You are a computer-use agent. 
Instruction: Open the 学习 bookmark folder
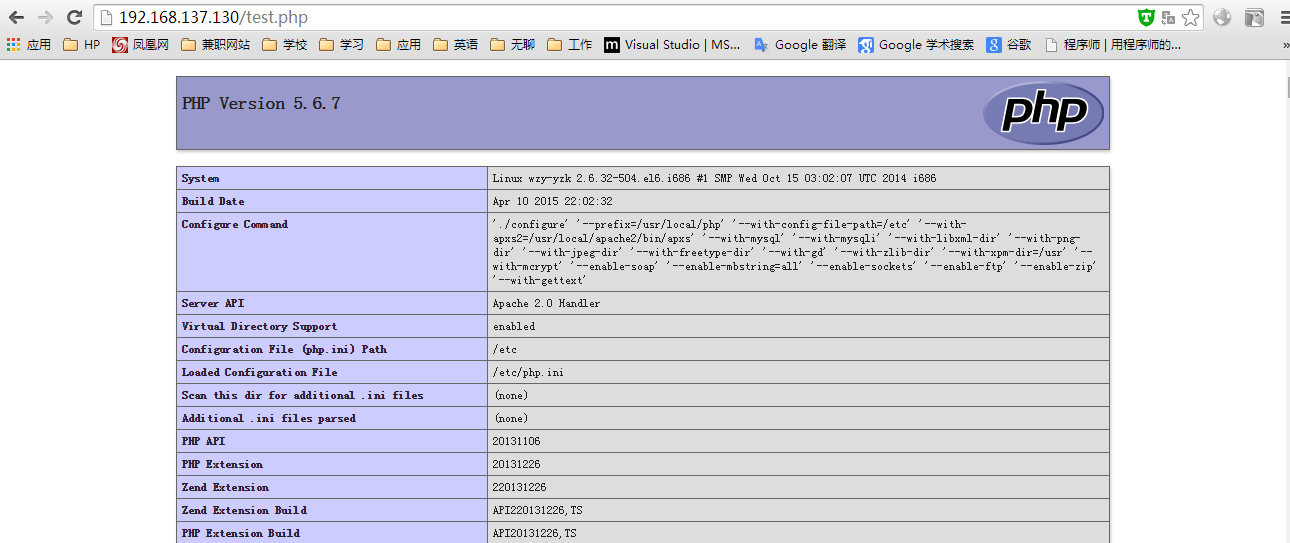point(341,45)
